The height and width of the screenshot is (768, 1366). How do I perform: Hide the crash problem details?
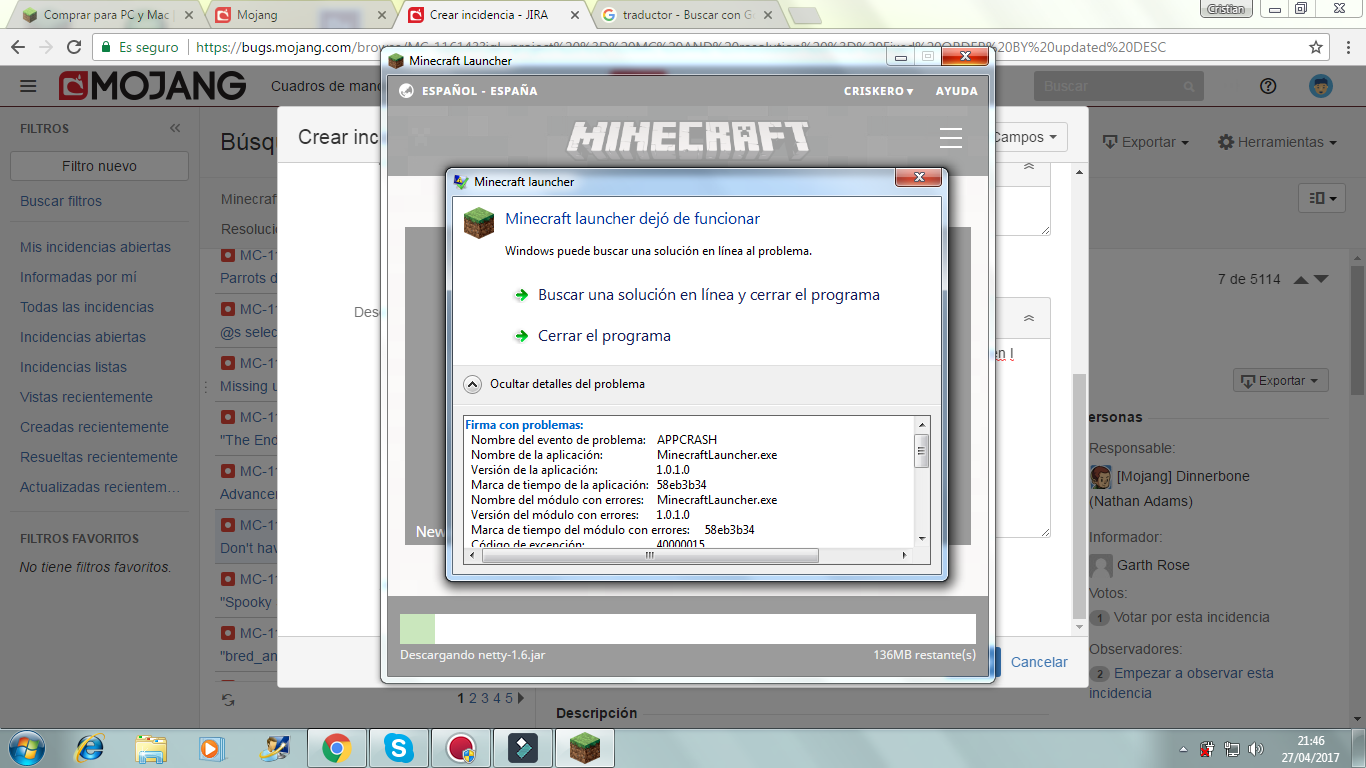(x=473, y=384)
